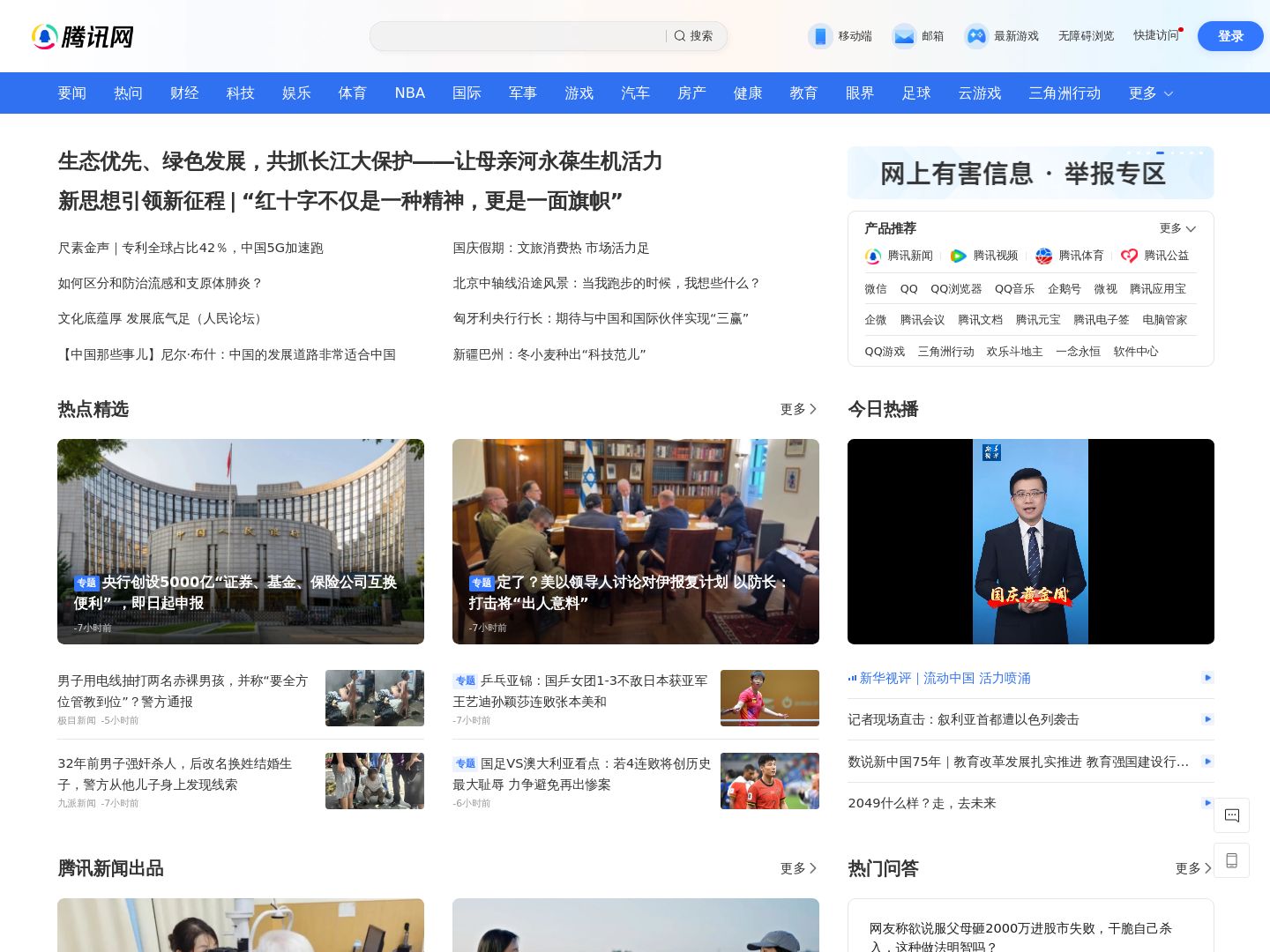
Task: Open 国庆假期：文旅消费热 article
Action: [x=551, y=248]
